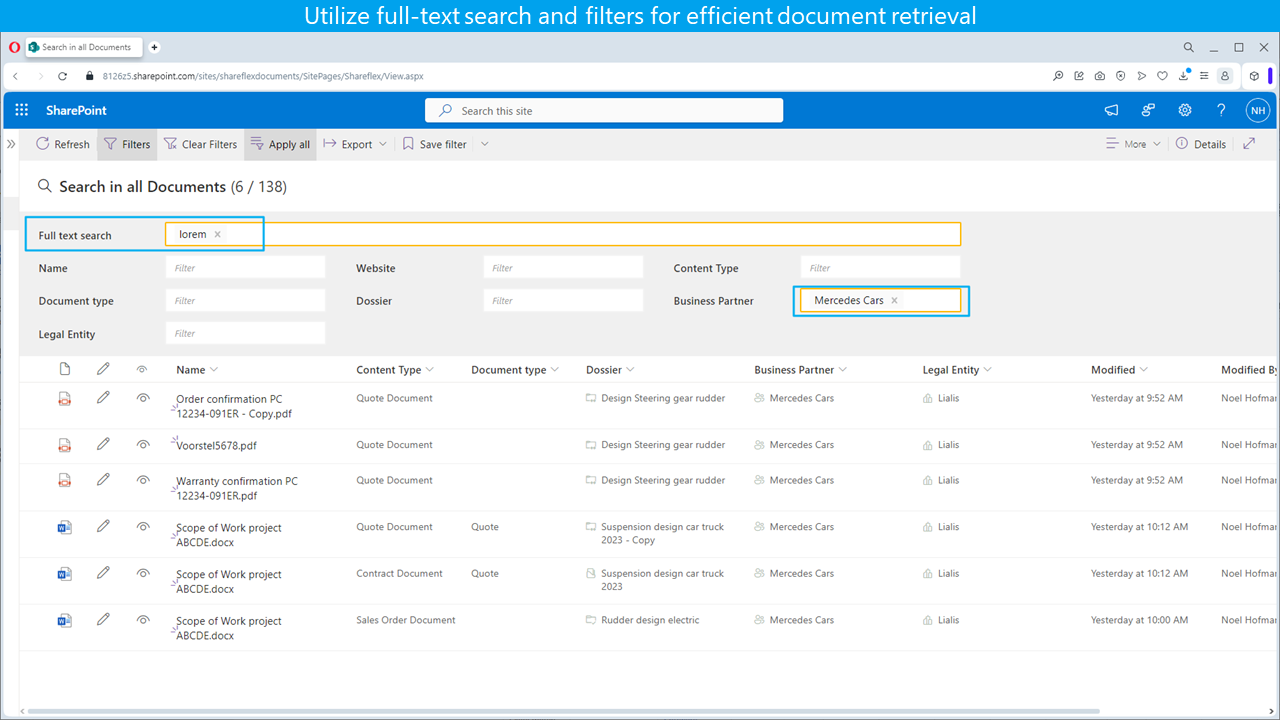Click the Website filter input field
1280x720 pixels.
click(x=563, y=267)
